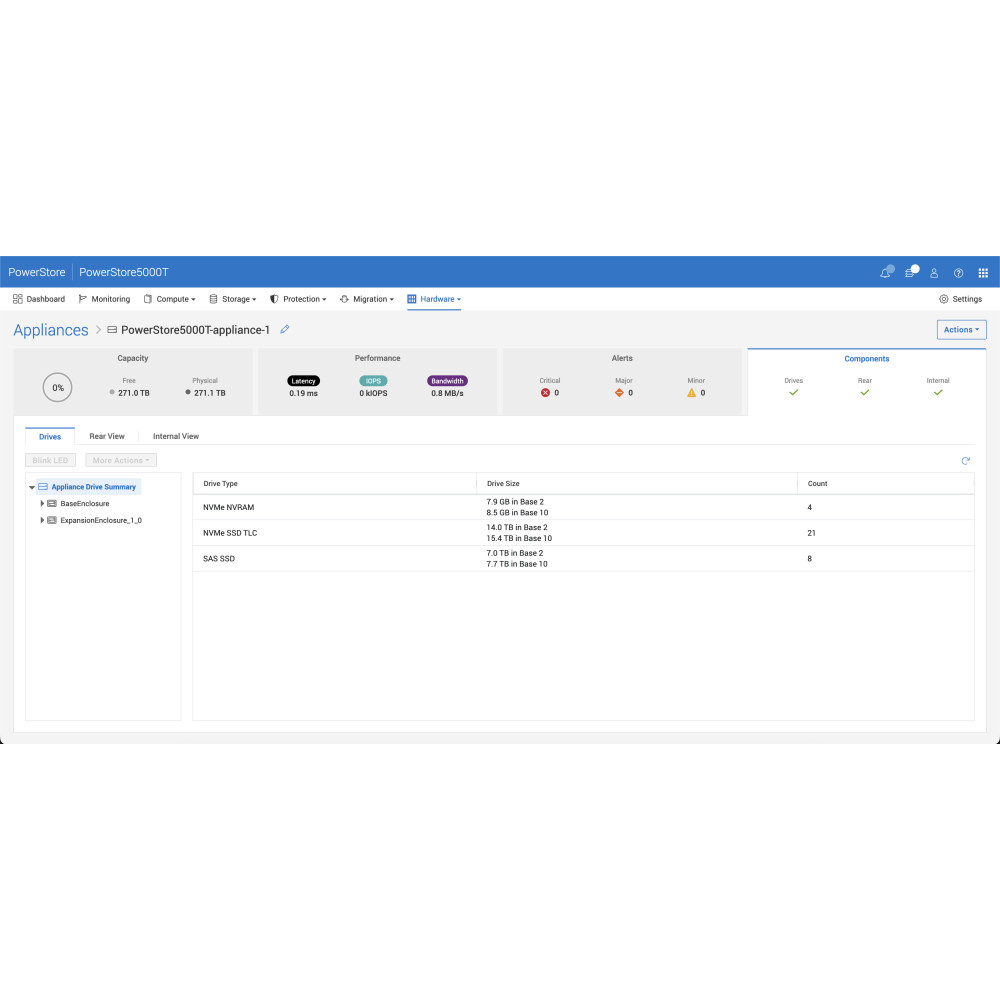
Task: Select the NVMe NVRAM row
Action: 583,508
